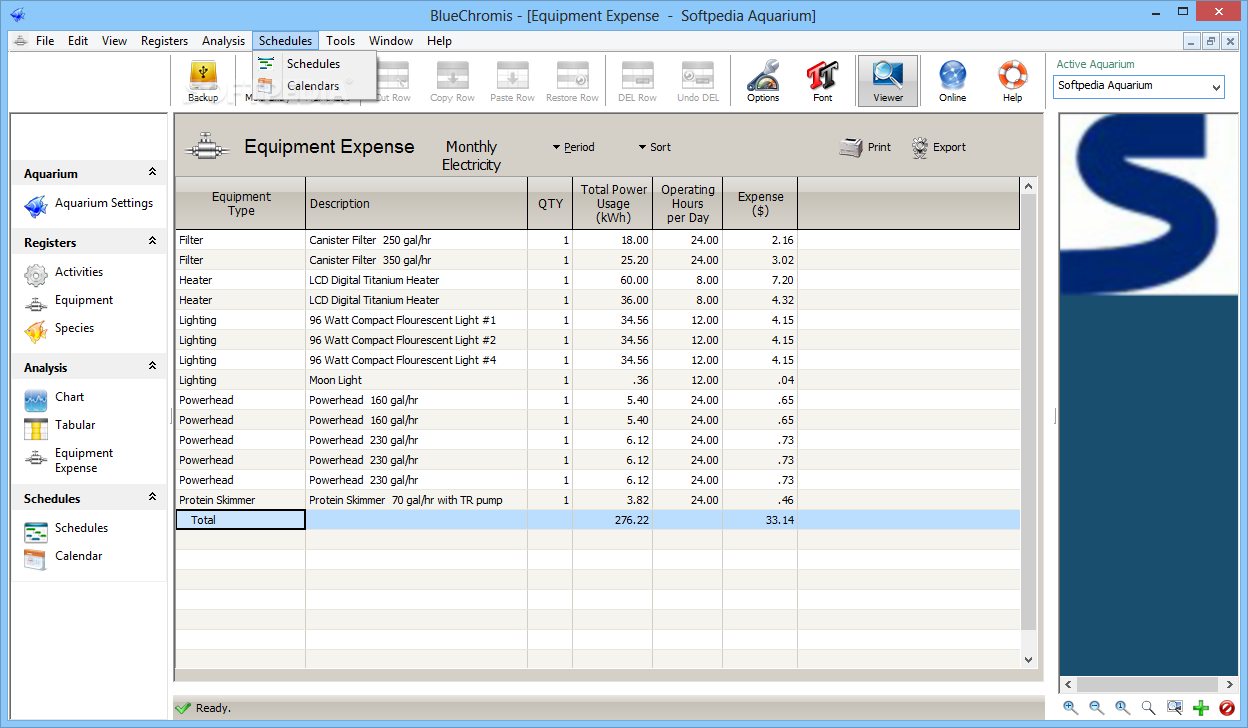Click table scrollbar down arrow

[1029, 659]
